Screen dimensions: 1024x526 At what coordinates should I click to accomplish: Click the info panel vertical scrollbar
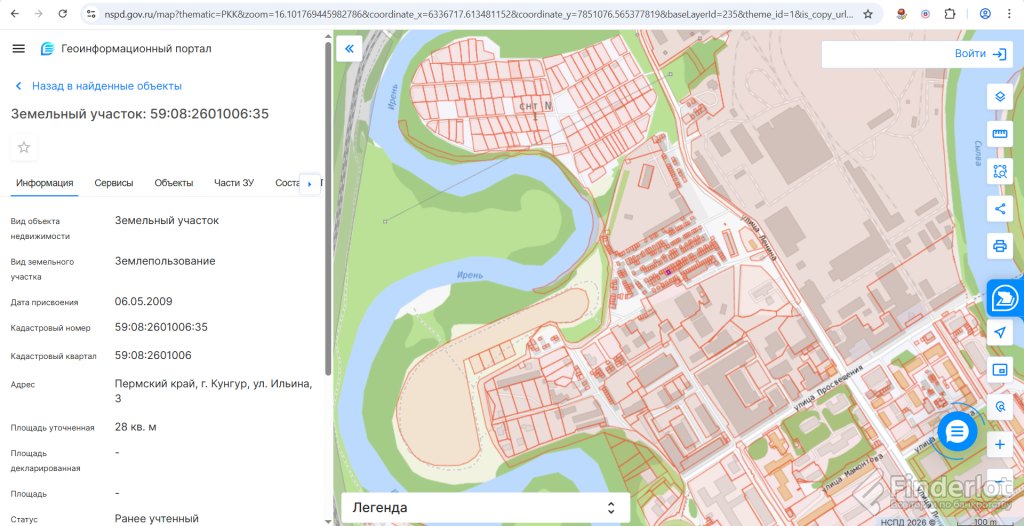(x=328, y=208)
